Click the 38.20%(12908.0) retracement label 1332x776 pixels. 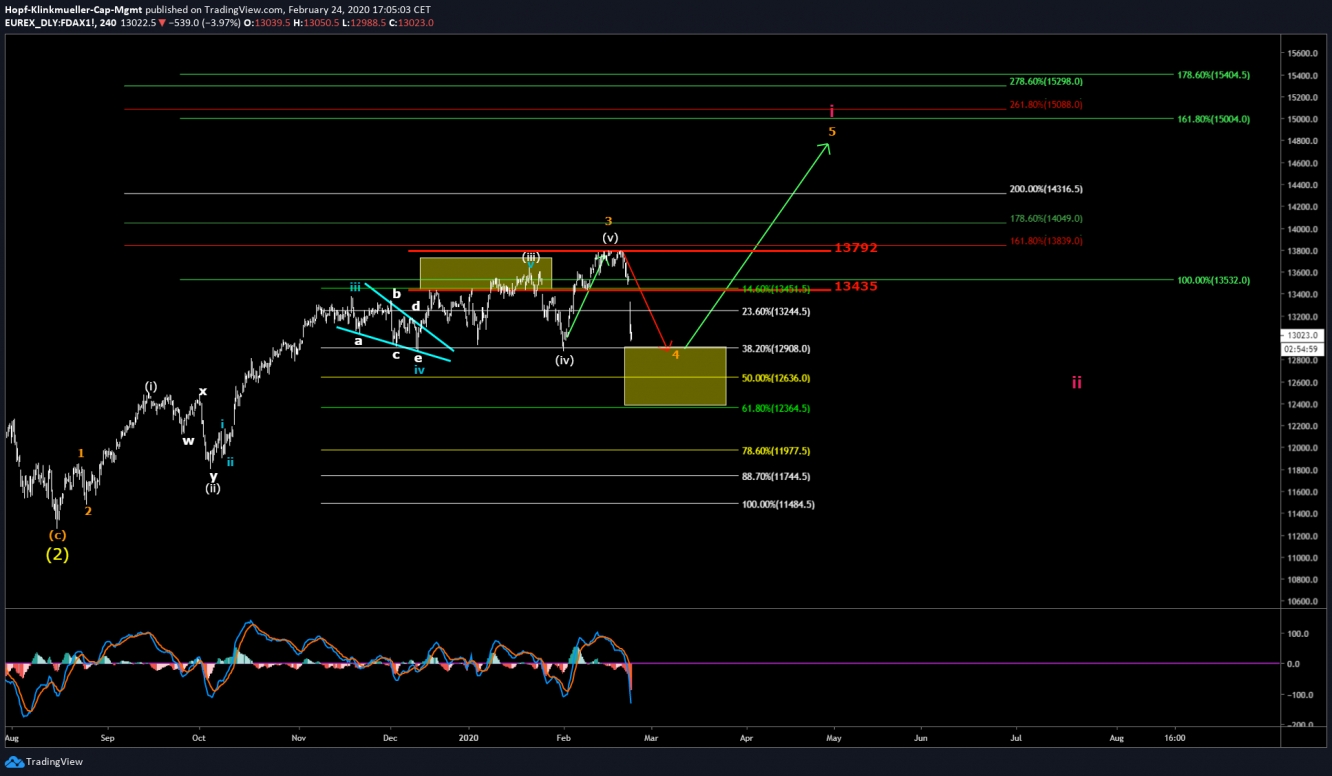tap(776, 349)
